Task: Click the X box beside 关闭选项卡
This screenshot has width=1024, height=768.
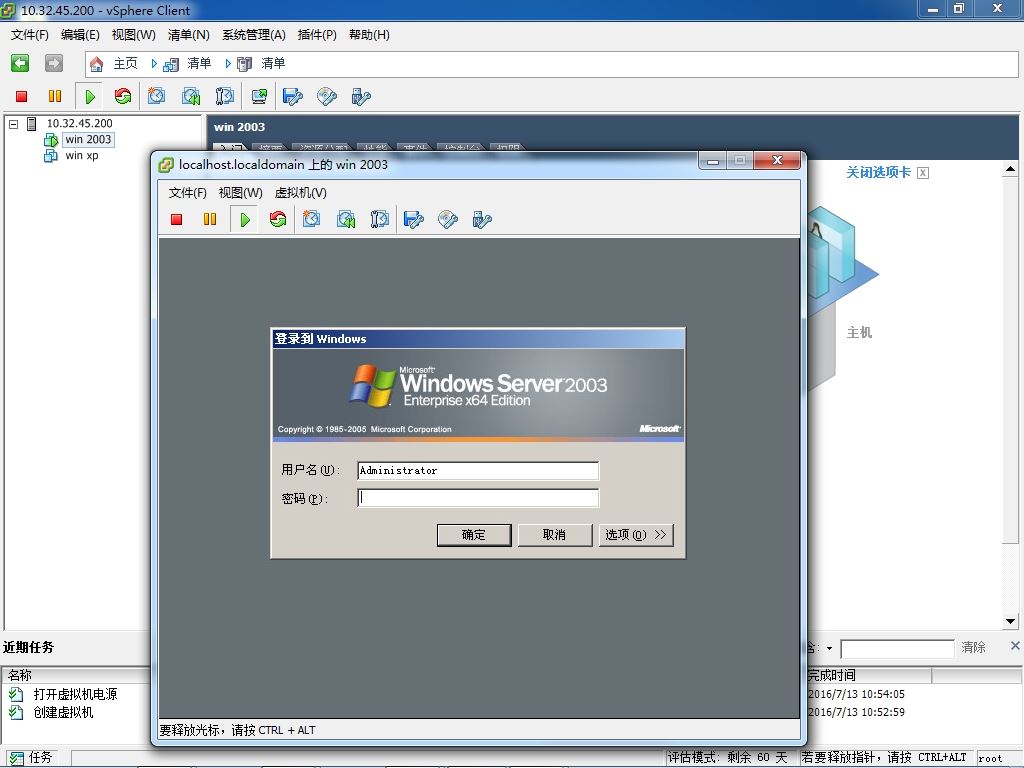Action: [x=923, y=173]
